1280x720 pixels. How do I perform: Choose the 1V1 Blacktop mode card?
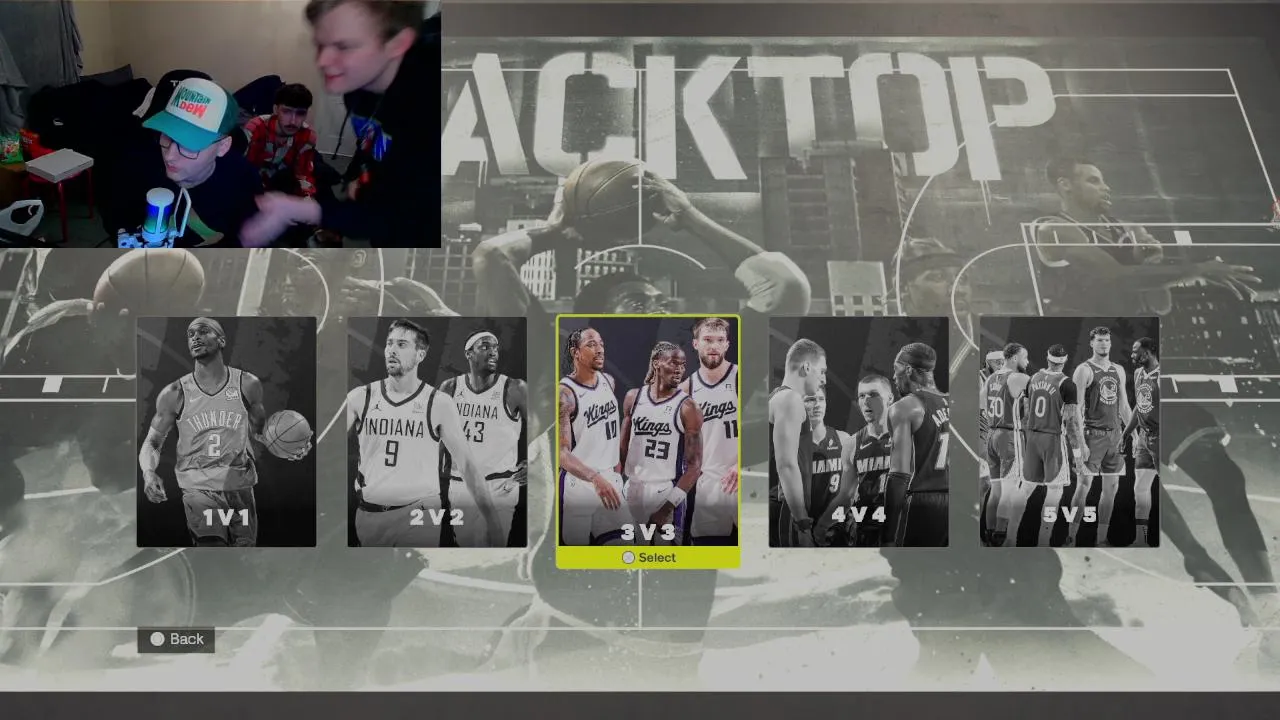(x=226, y=432)
